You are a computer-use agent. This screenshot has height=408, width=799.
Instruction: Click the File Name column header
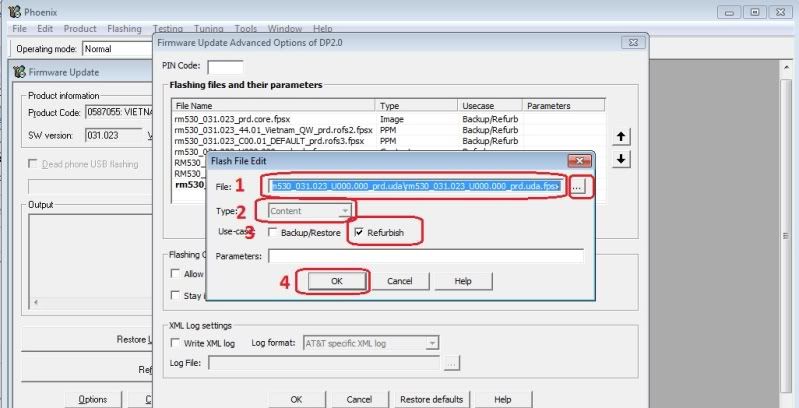[x=273, y=105]
